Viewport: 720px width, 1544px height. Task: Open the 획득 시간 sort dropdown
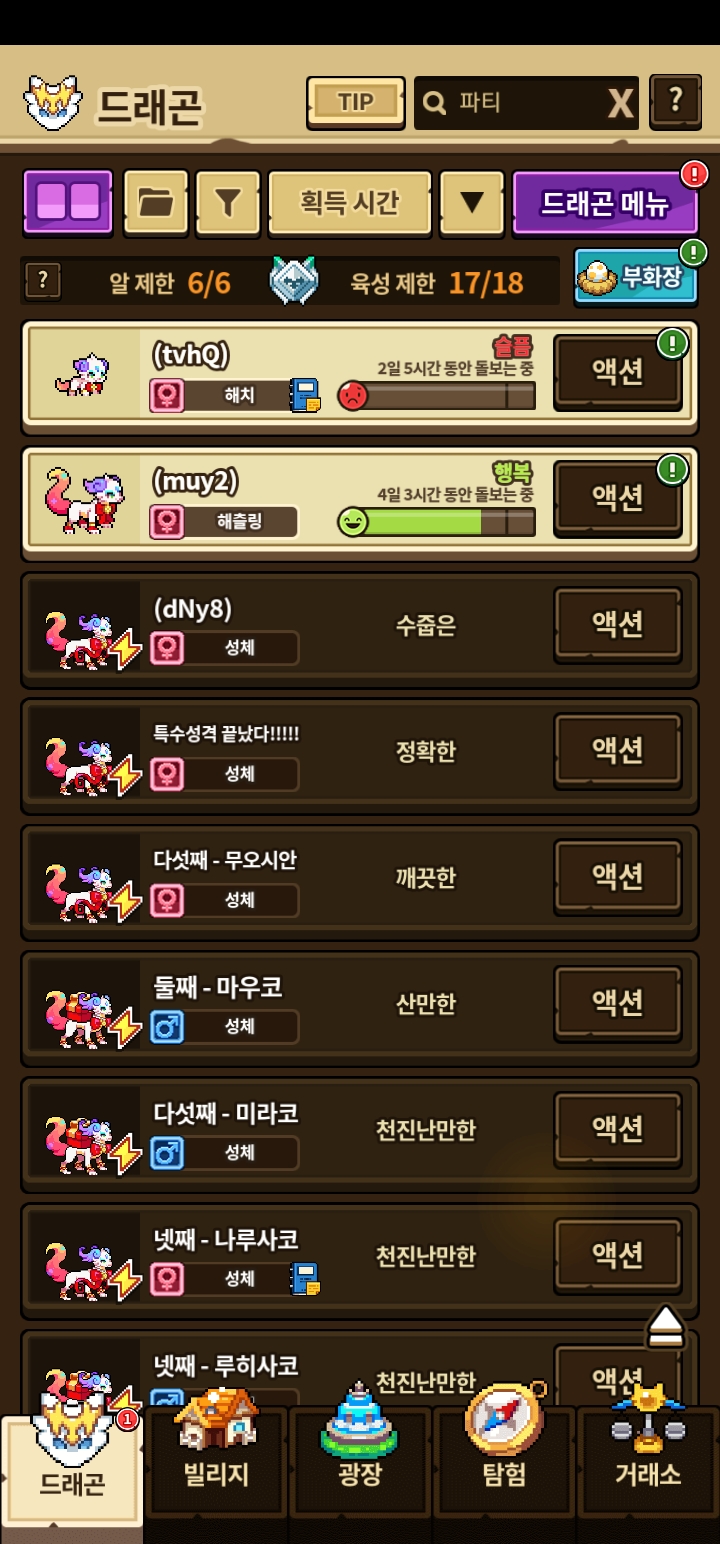coord(350,203)
